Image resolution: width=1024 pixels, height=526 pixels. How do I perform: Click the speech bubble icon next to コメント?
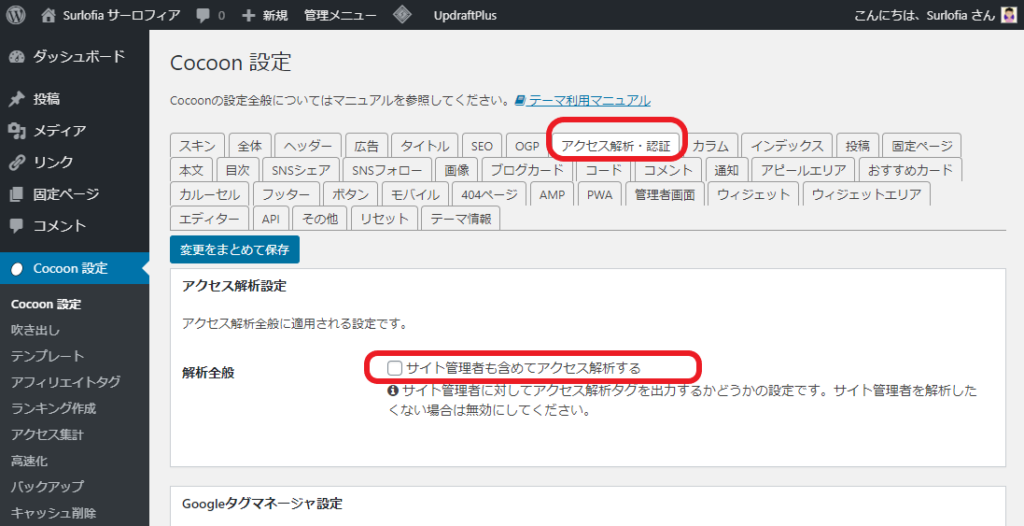17,226
